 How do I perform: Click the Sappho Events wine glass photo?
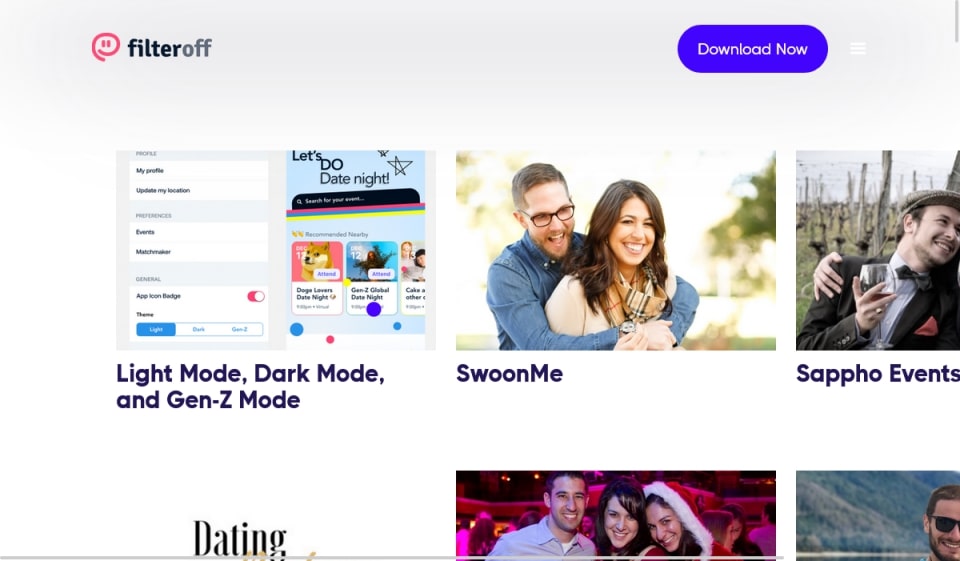tap(878, 250)
